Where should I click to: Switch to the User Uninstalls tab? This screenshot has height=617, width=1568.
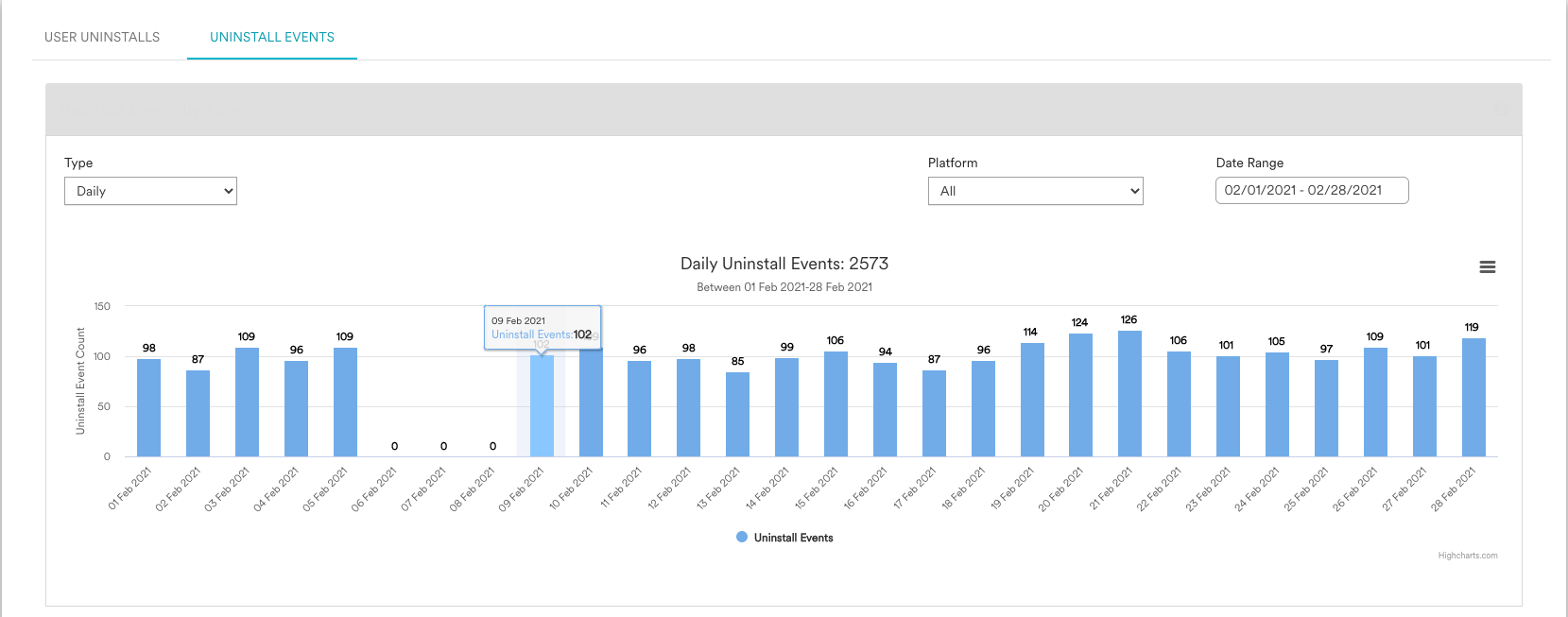(102, 37)
